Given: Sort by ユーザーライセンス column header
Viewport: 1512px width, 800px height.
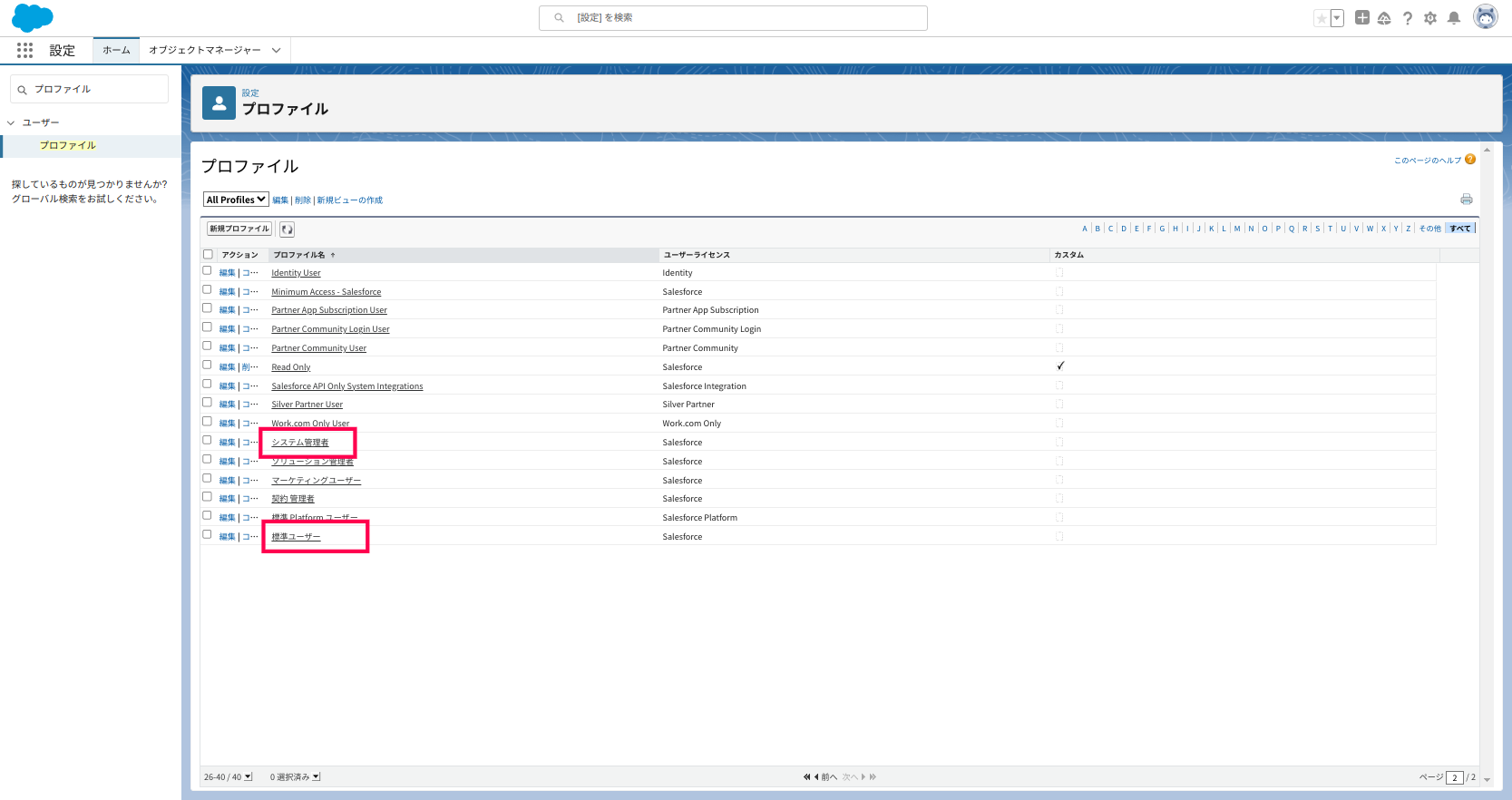Looking at the screenshot, I should 697,255.
